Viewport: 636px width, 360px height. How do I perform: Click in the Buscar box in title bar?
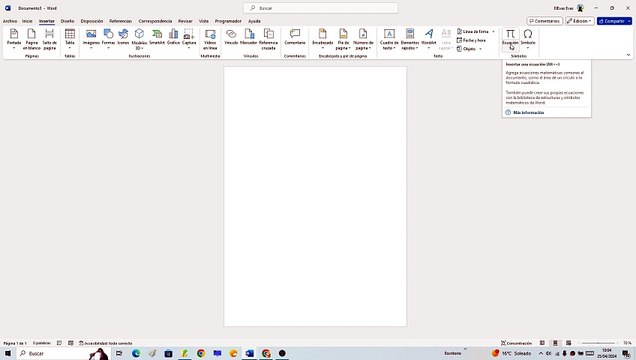320,8
